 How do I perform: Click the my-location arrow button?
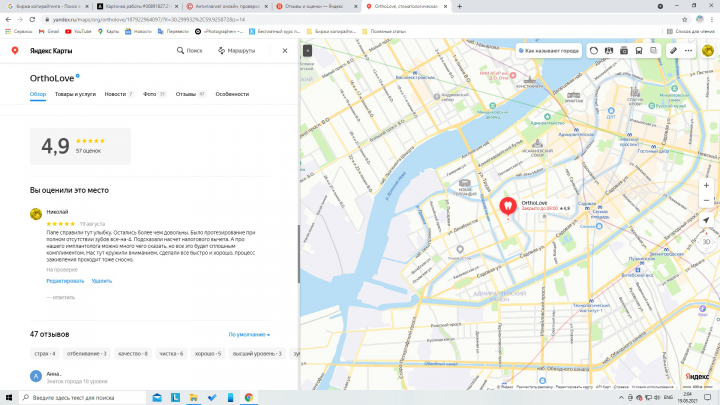706,220
